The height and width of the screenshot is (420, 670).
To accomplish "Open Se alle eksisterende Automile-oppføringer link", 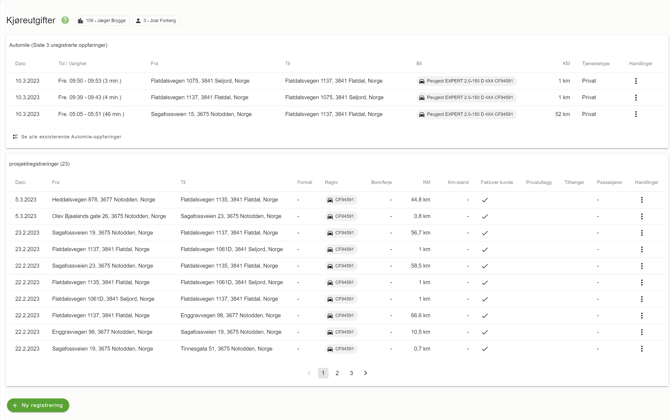I will pyautogui.click(x=70, y=137).
